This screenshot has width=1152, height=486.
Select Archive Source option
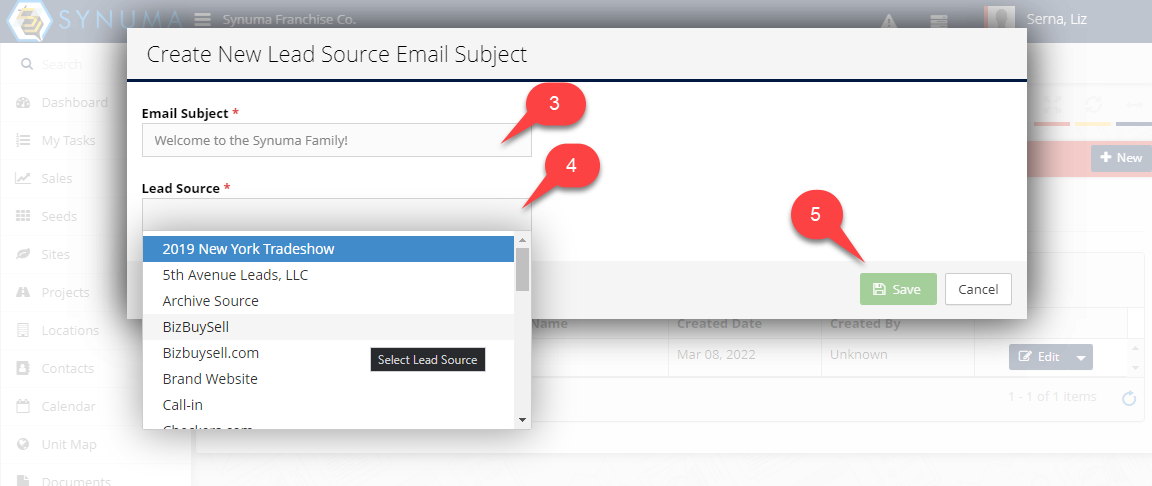(328, 301)
